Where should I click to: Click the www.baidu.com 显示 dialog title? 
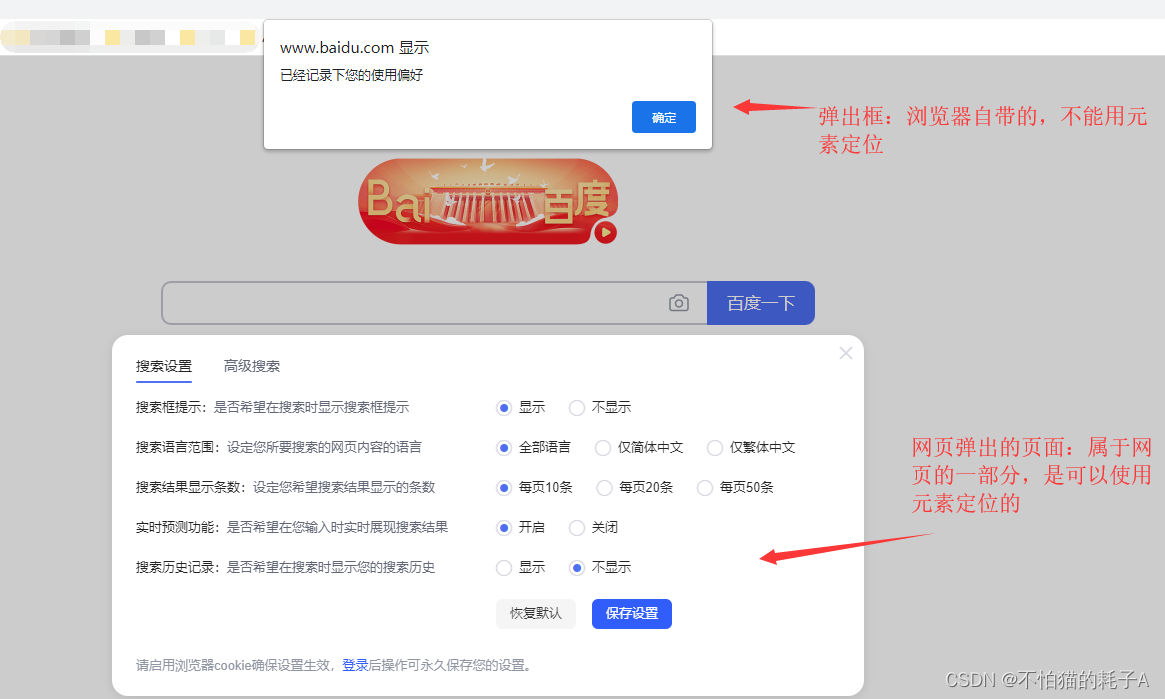point(354,48)
